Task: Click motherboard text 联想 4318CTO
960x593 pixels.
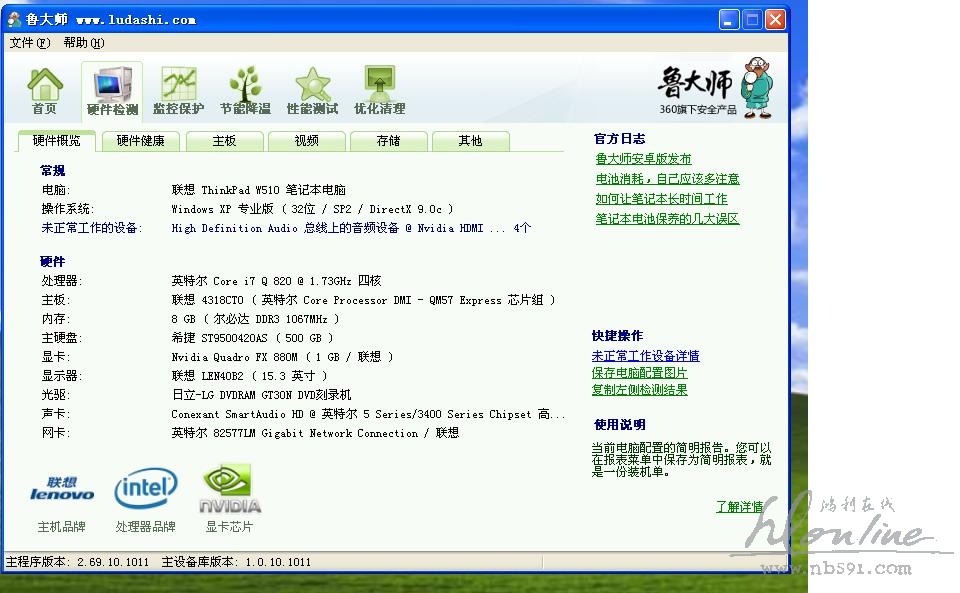Action: click(363, 300)
